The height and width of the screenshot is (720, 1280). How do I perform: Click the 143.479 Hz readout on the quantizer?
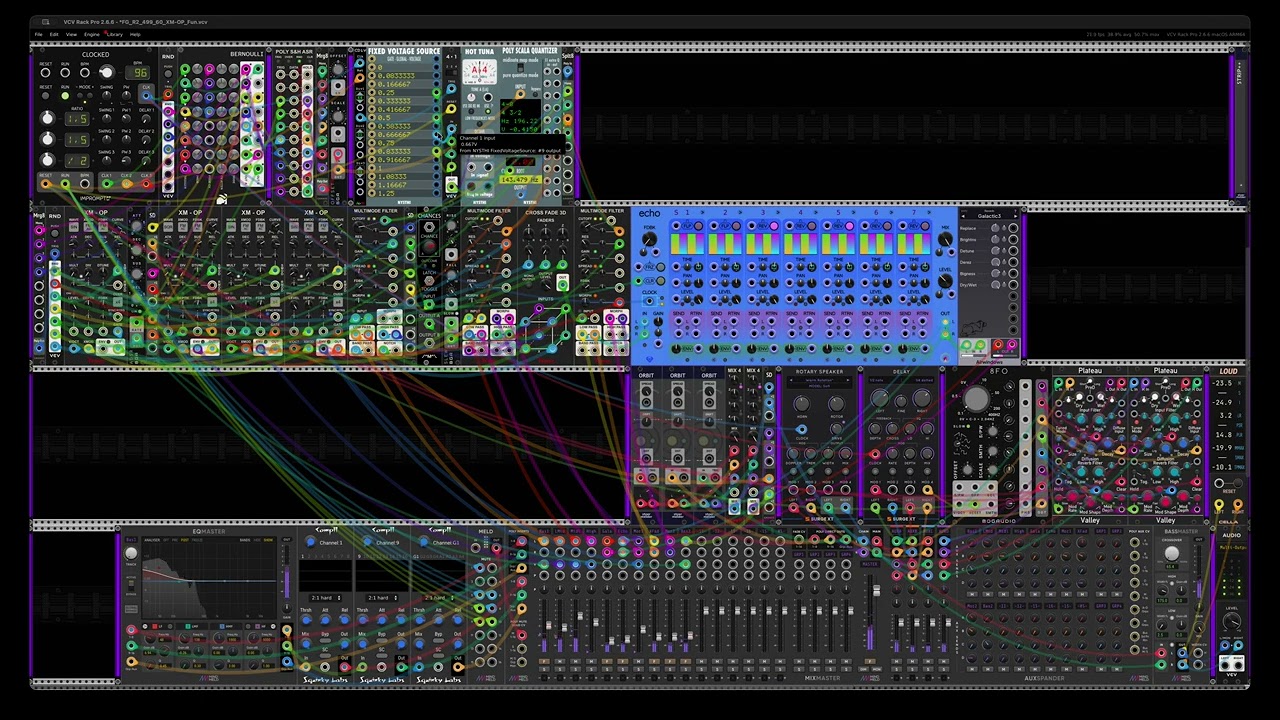coord(520,180)
